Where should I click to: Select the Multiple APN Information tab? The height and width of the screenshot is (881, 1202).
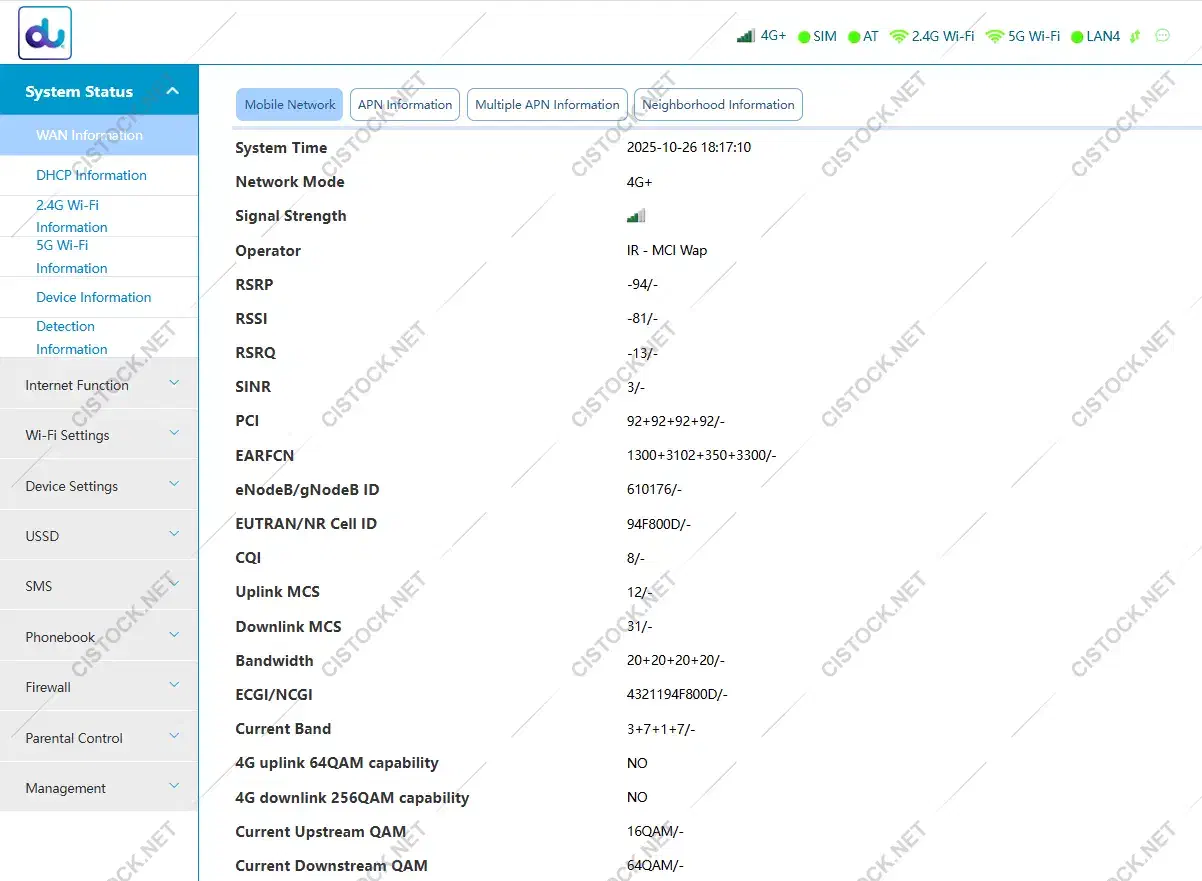[x=546, y=104]
